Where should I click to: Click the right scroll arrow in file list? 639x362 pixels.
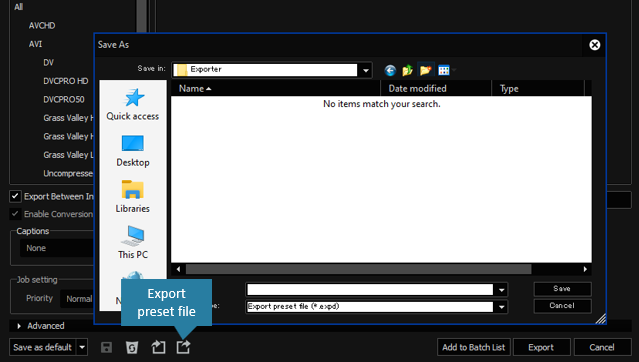585,269
